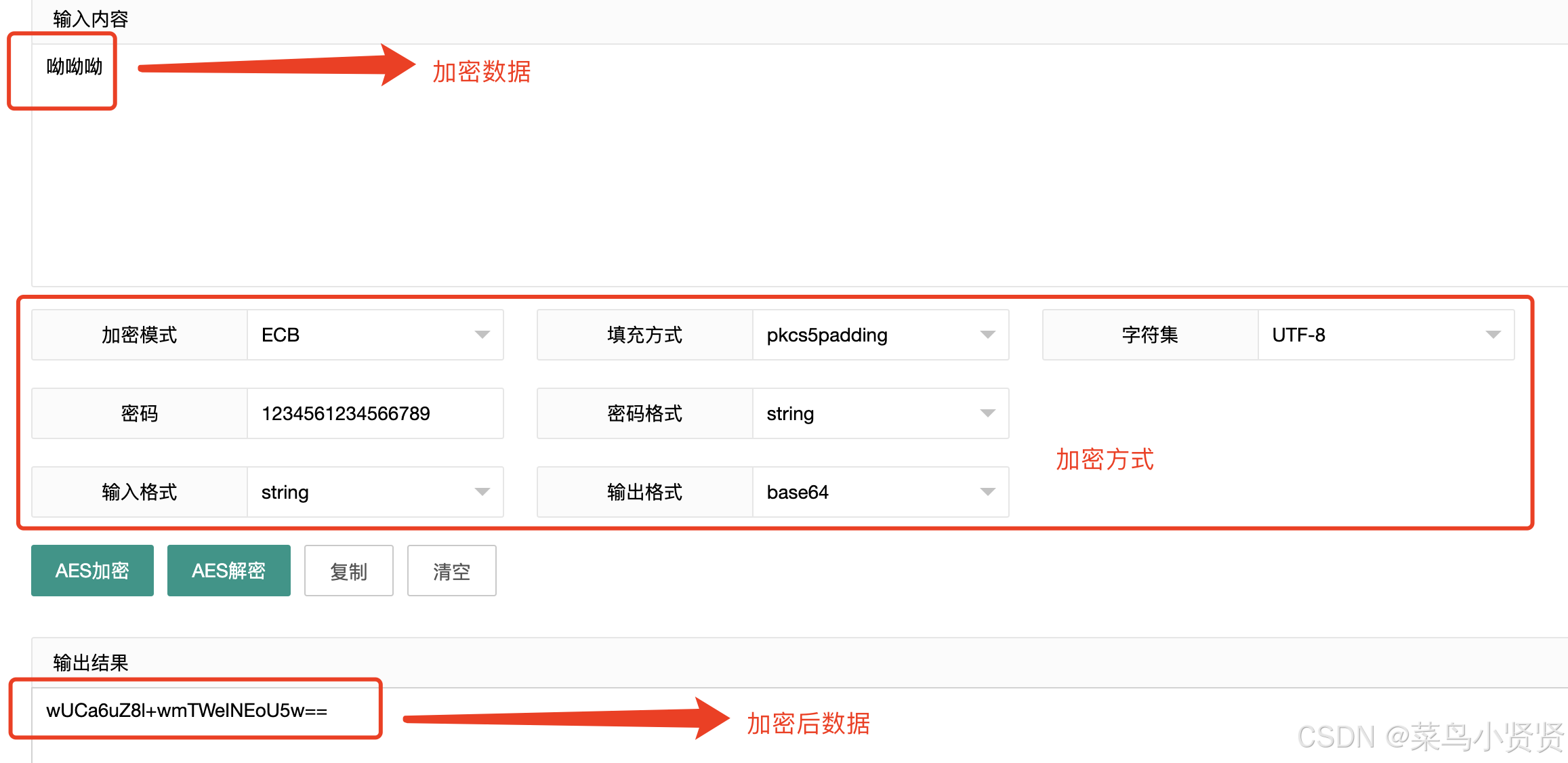Click the dropdown arrow beside pkcs5padding
This screenshot has height=763, width=1568.
point(989,334)
